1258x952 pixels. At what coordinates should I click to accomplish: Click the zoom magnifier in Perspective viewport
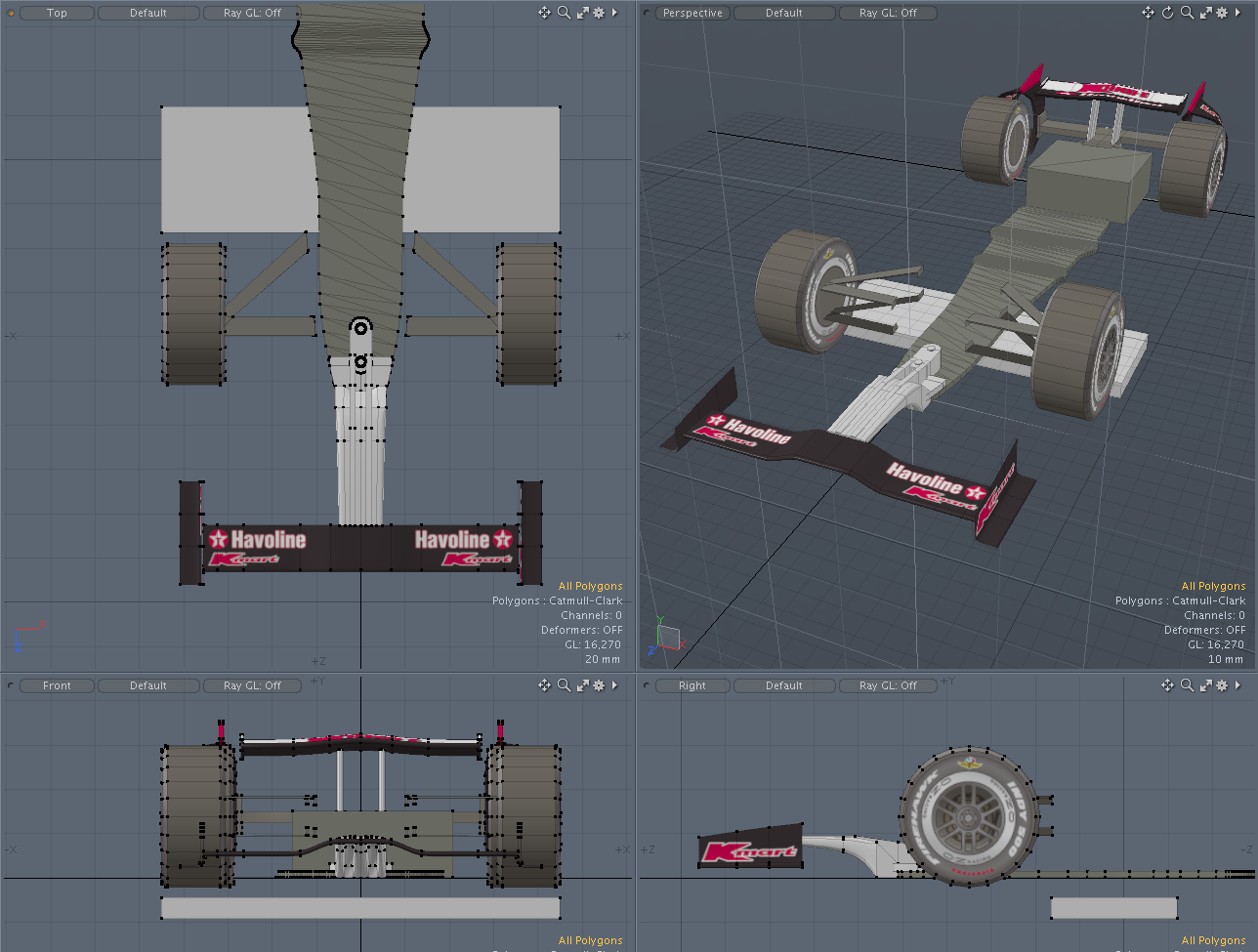coord(1187,13)
